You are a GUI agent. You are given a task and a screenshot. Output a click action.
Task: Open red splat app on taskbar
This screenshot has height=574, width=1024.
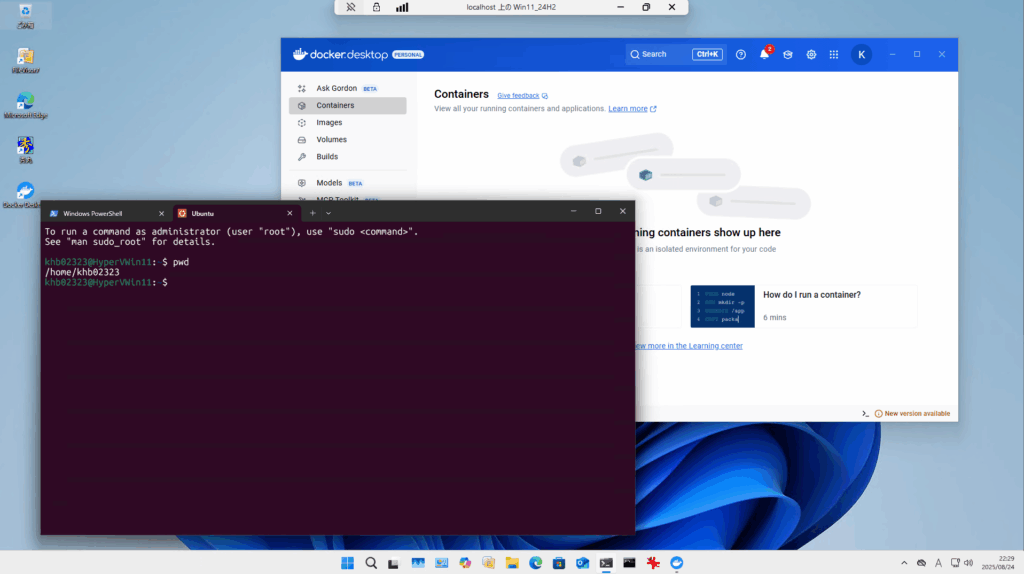pyautogui.click(x=653, y=563)
